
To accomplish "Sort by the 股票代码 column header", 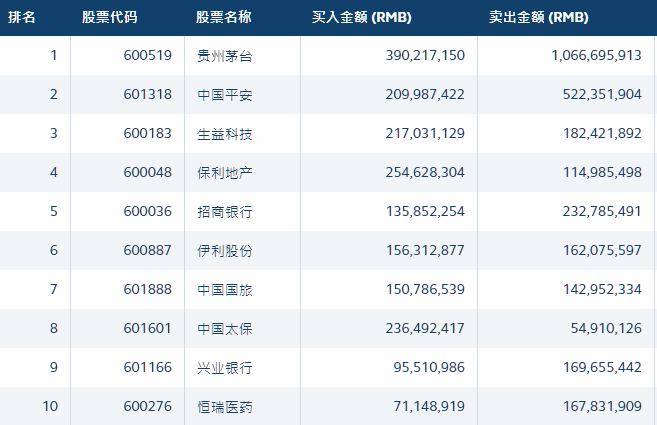I will 110,18.
